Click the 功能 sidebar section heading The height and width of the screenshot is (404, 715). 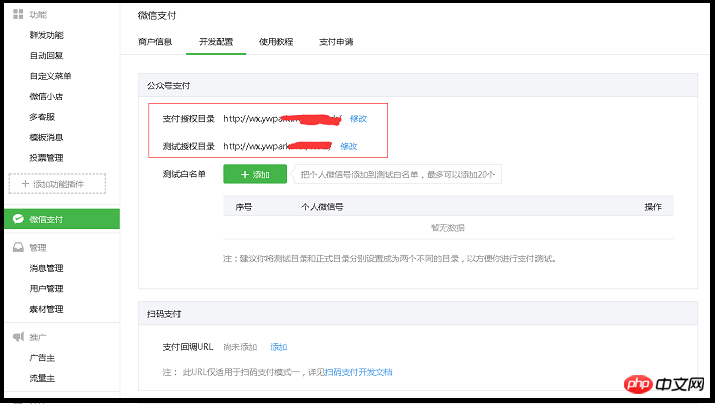tap(38, 15)
